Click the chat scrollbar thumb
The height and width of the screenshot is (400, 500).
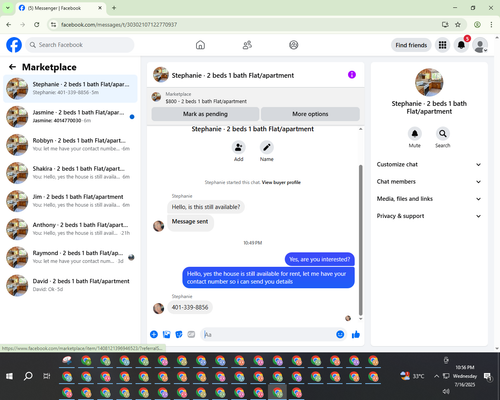click(360, 240)
